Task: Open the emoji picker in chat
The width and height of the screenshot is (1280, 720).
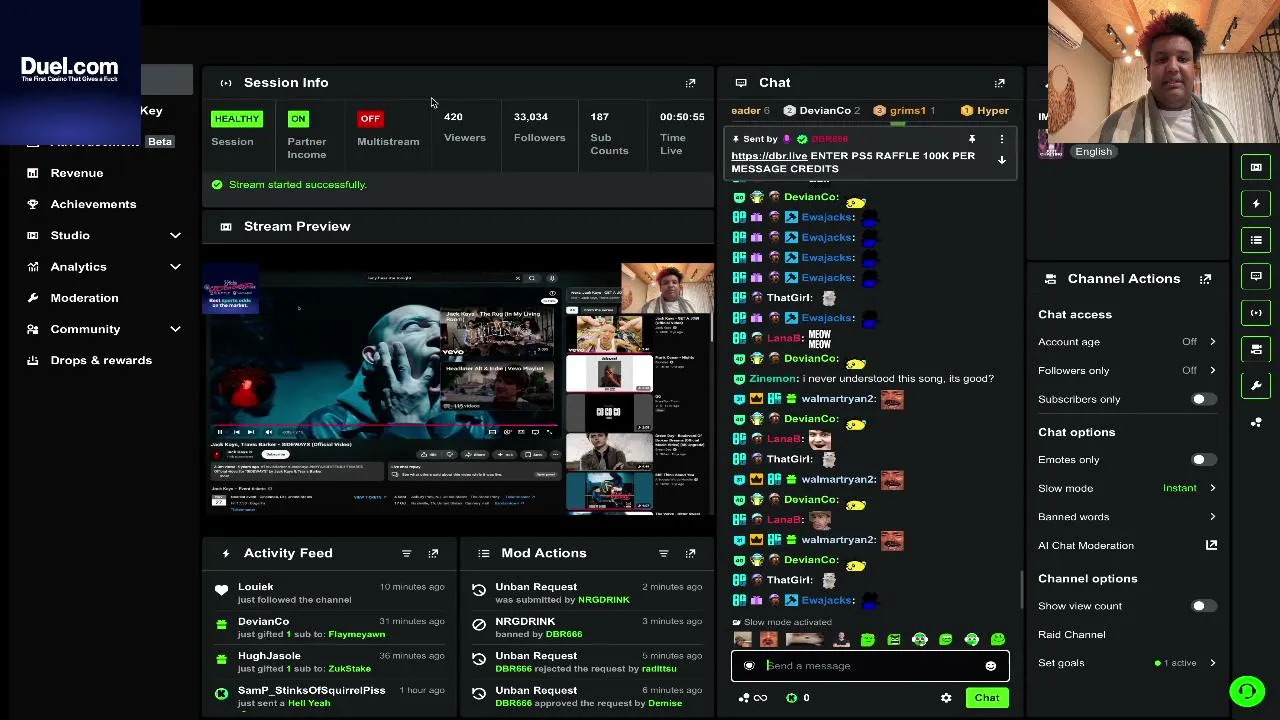Action: pyautogui.click(x=990, y=666)
